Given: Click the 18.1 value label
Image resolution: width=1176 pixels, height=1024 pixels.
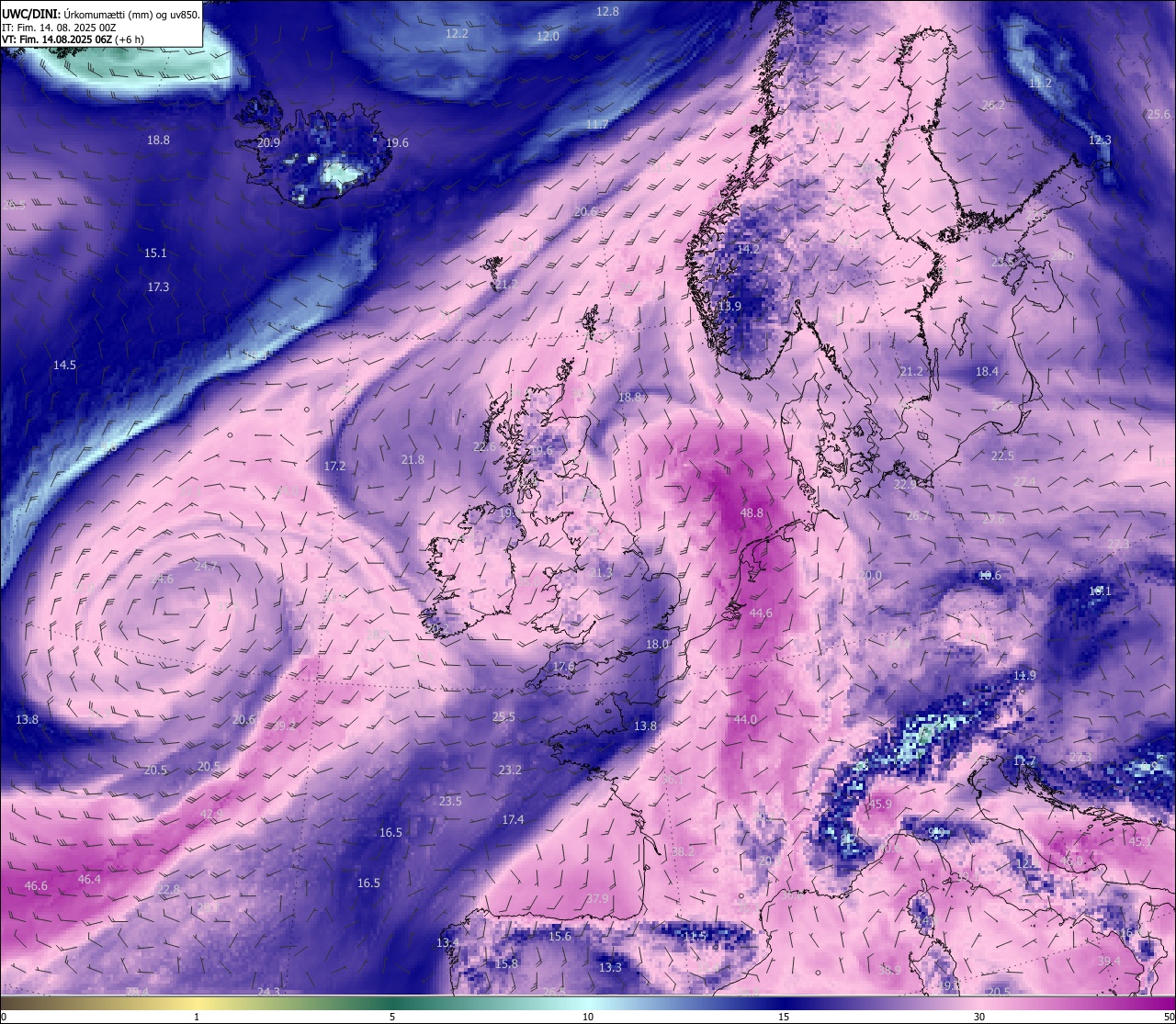Looking at the screenshot, I should 1100,591.
